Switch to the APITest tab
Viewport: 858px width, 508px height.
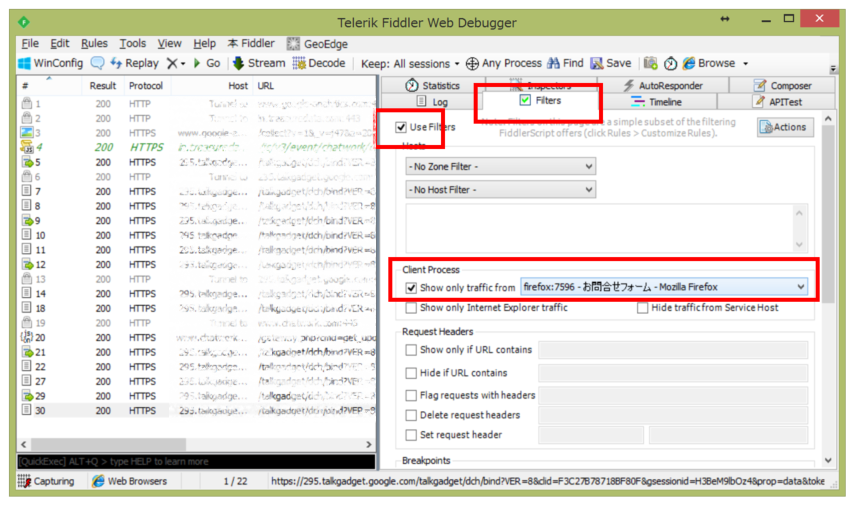pos(777,102)
